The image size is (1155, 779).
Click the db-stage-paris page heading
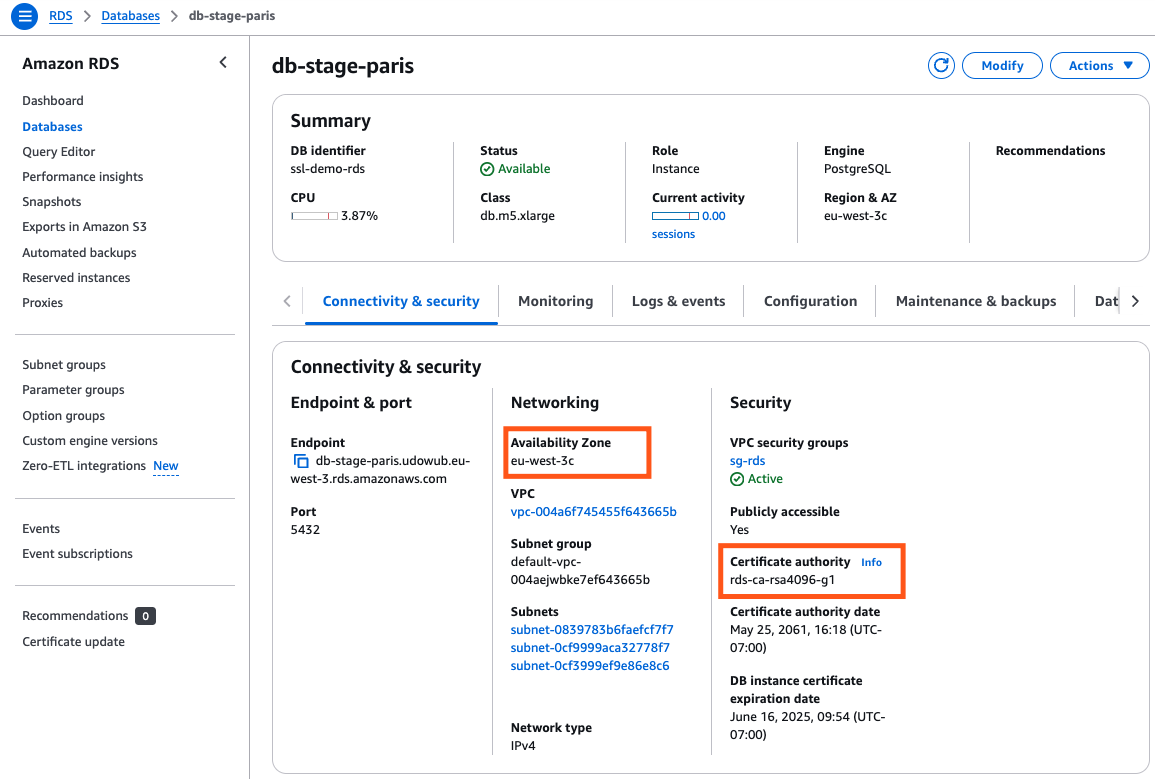click(343, 66)
